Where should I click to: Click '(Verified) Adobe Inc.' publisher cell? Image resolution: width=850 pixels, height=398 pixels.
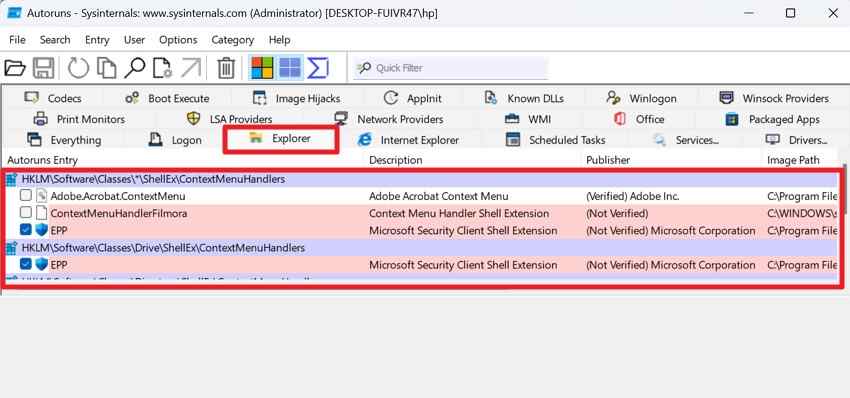click(633, 196)
